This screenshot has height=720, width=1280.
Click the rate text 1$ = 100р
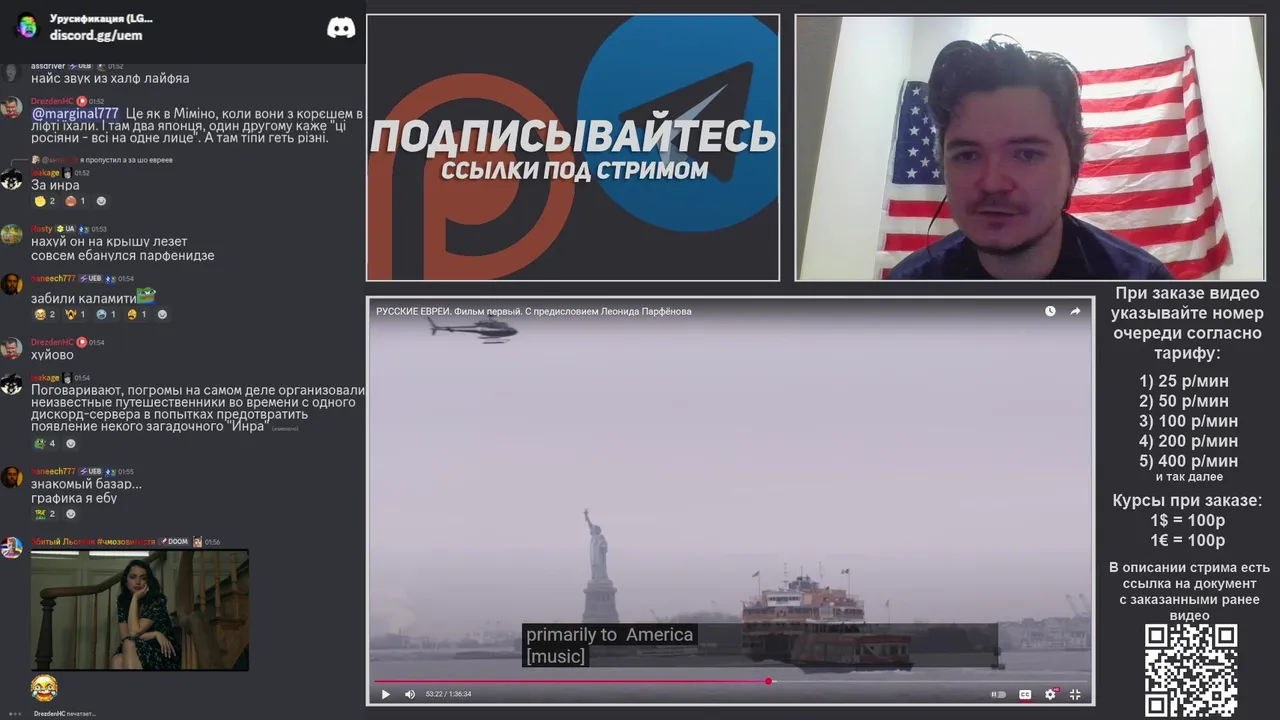1187,520
